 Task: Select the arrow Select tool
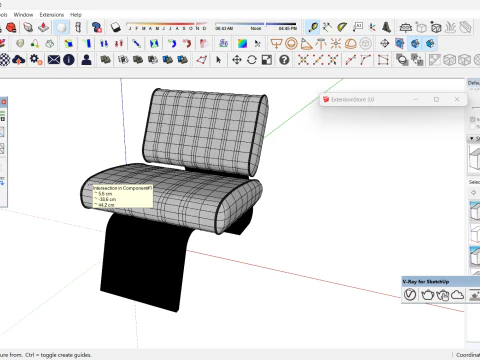(219, 60)
